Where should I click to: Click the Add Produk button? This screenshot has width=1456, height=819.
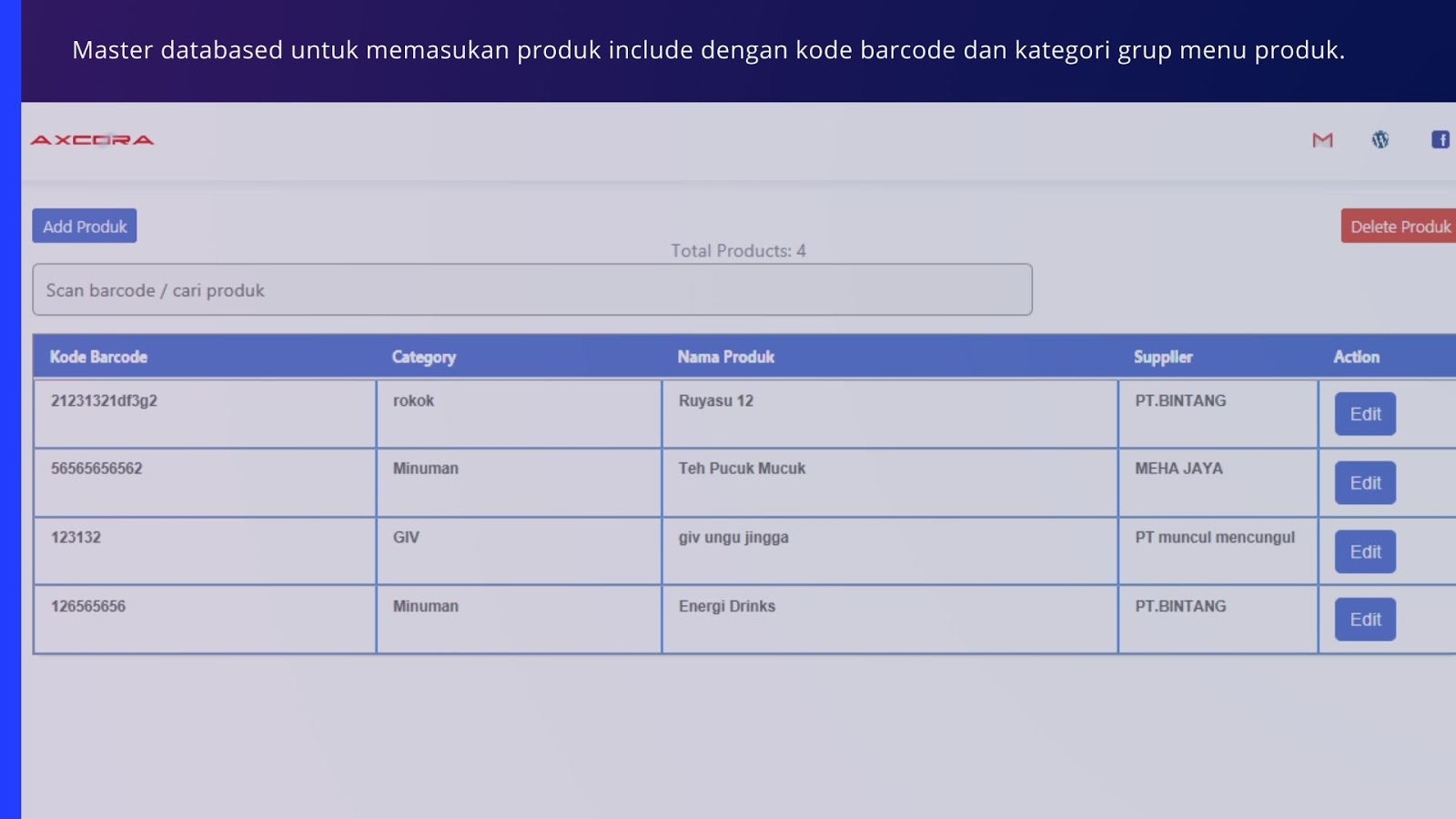coord(85,226)
